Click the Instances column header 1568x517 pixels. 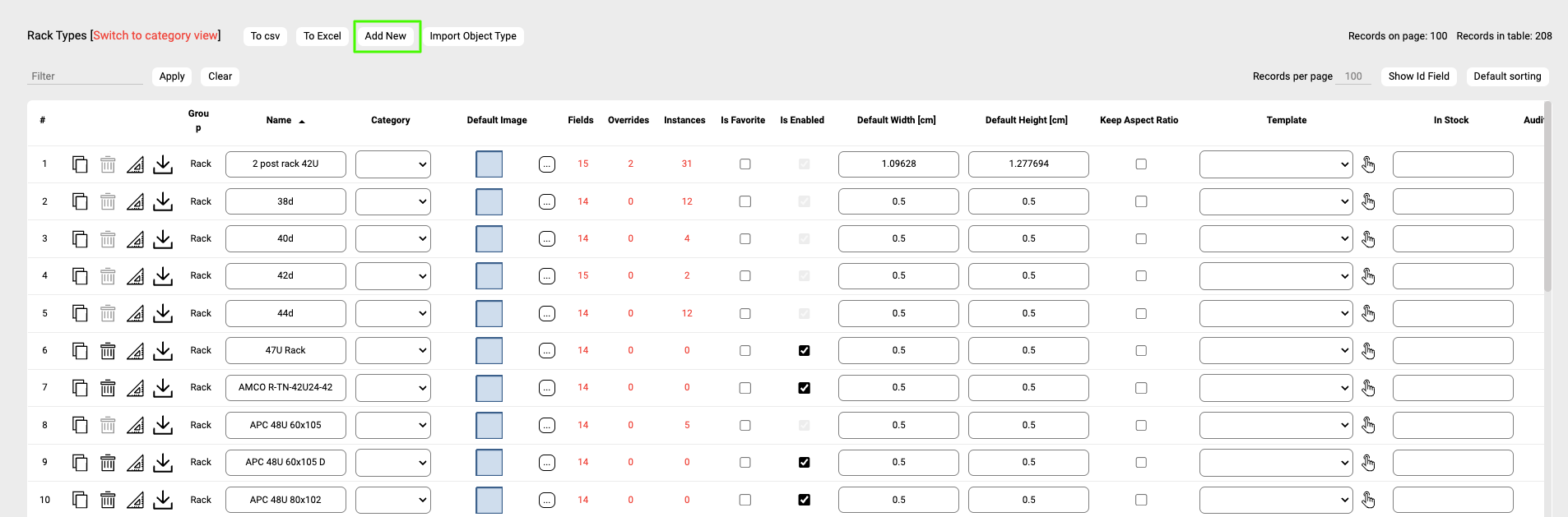pos(684,121)
